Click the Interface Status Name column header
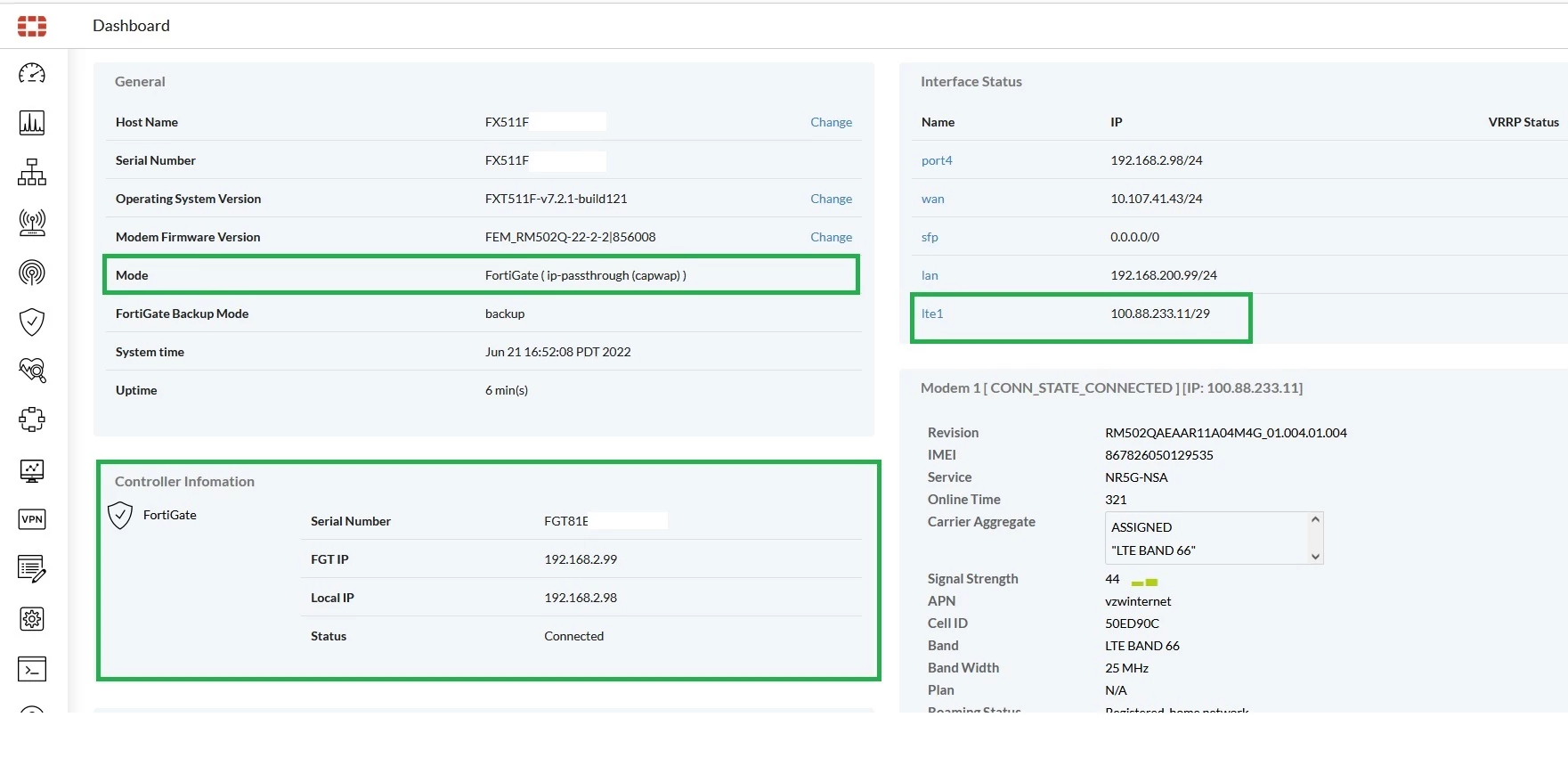1568x758 pixels. [x=938, y=122]
